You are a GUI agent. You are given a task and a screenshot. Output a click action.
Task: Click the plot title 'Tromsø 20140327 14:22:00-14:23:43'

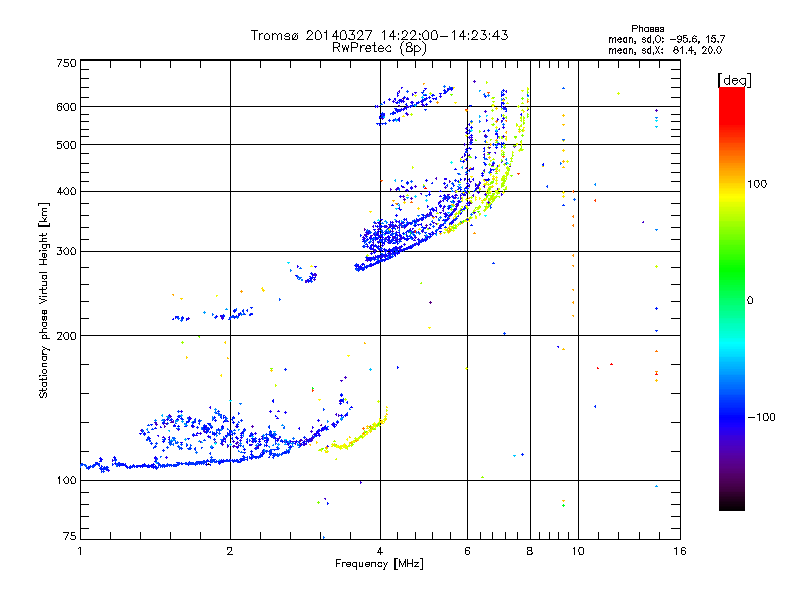[x=379, y=35]
